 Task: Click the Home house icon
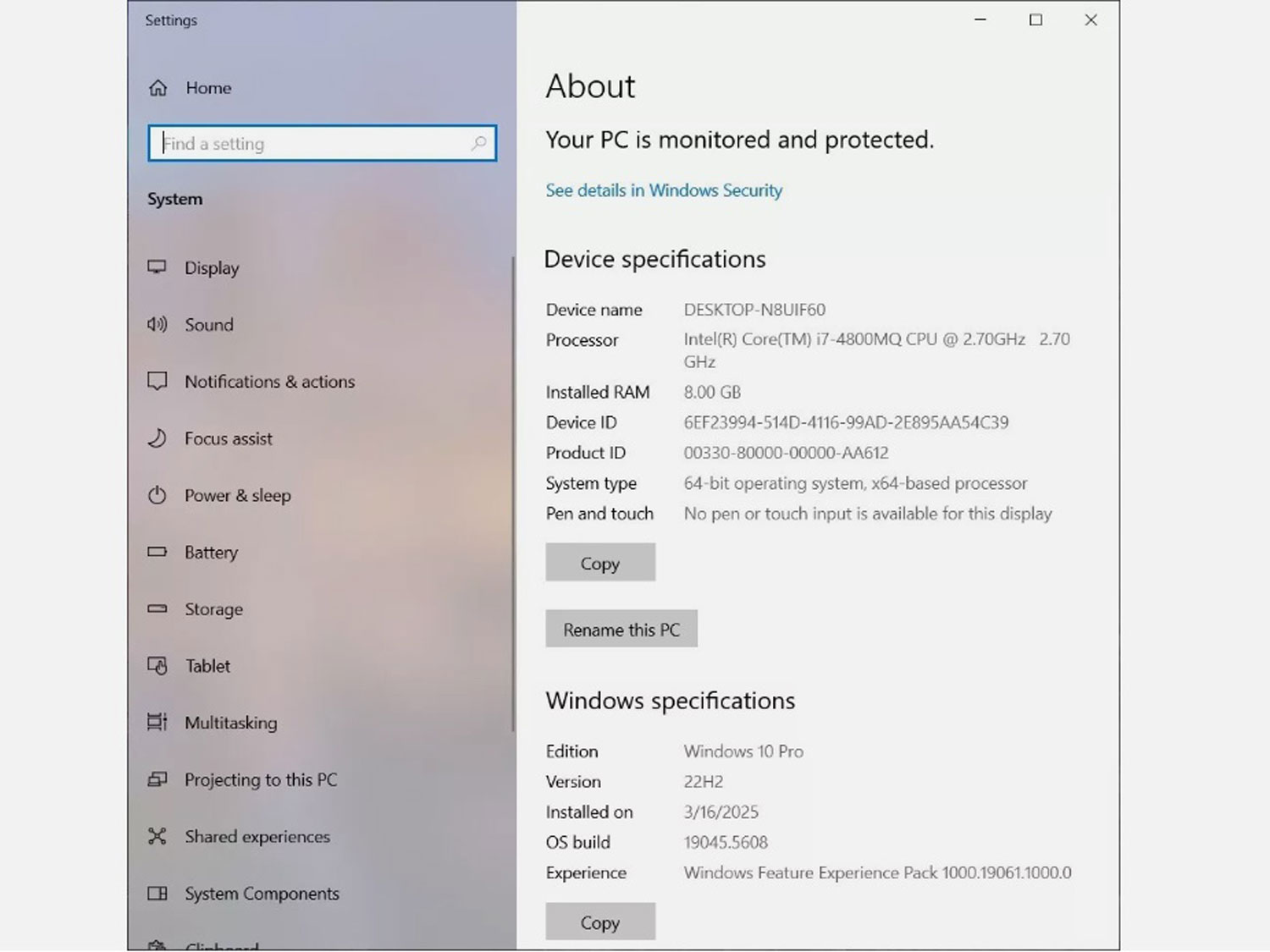(x=158, y=88)
